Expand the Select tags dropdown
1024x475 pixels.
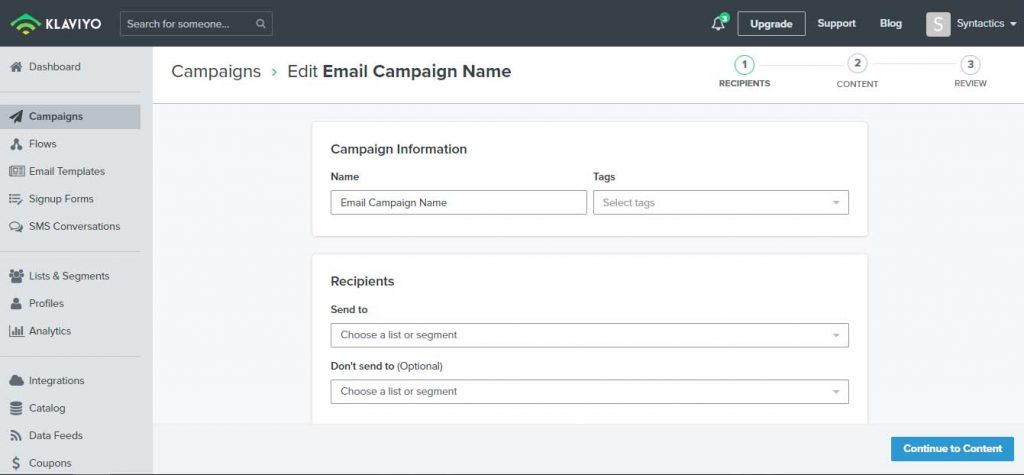[x=720, y=203]
